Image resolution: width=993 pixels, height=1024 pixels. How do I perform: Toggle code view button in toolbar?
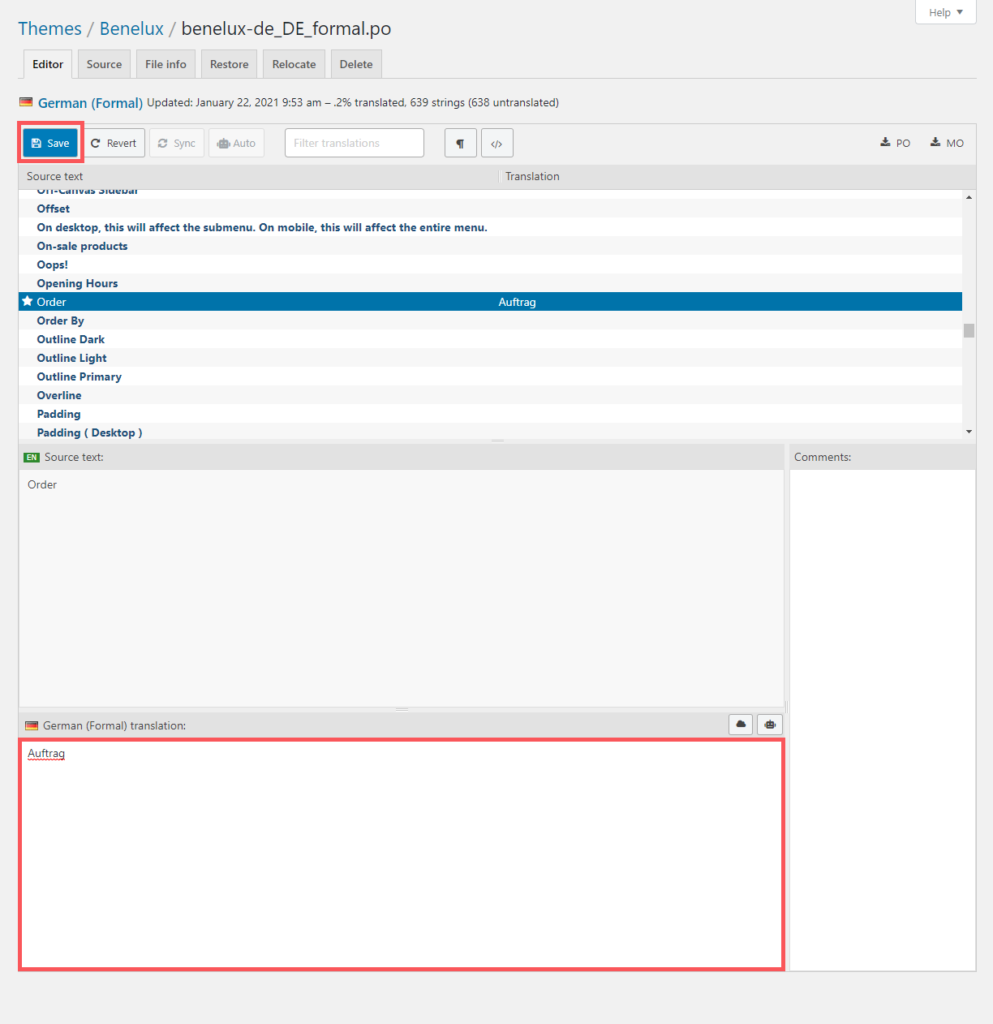pyautogui.click(x=497, y=143)
